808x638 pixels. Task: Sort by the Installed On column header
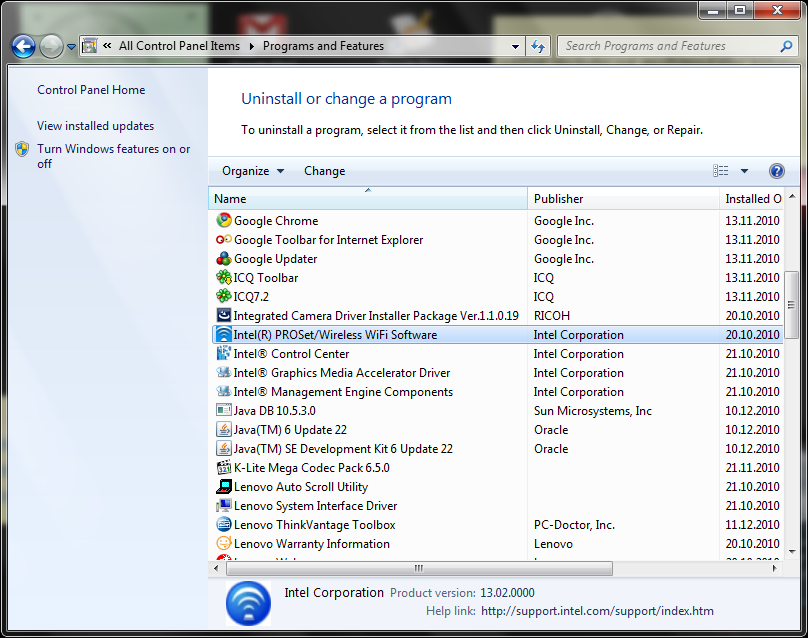click(752, 199)
